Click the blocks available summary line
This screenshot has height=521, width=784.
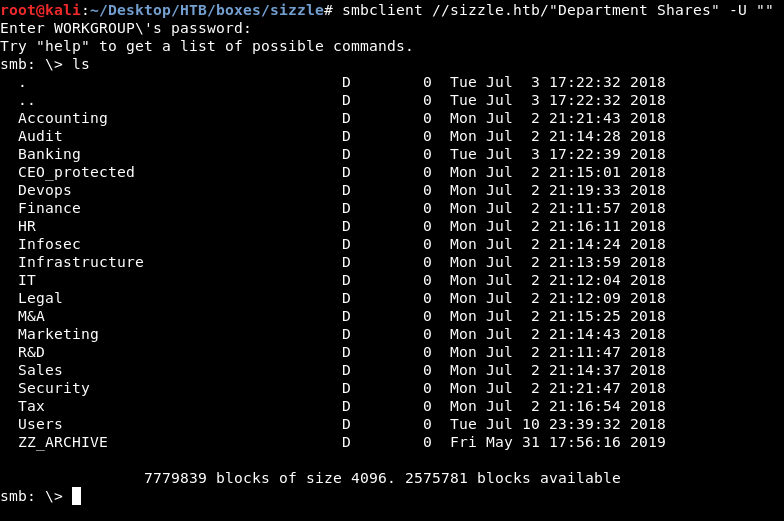[x=382, y=478]
